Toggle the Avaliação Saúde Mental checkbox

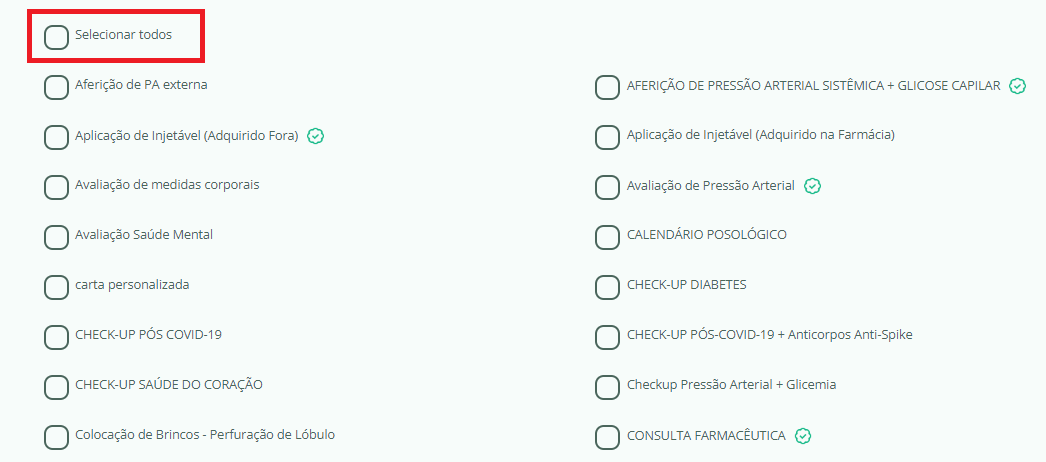point(57,237)
